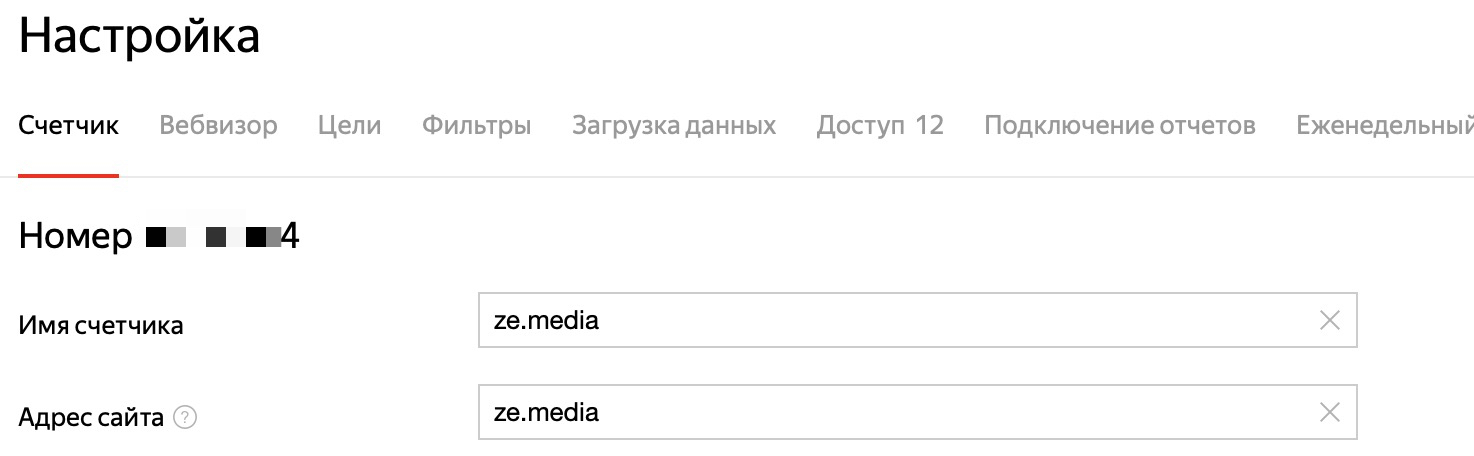Clear the Имя счетчика field with X

coord(1329,321)
